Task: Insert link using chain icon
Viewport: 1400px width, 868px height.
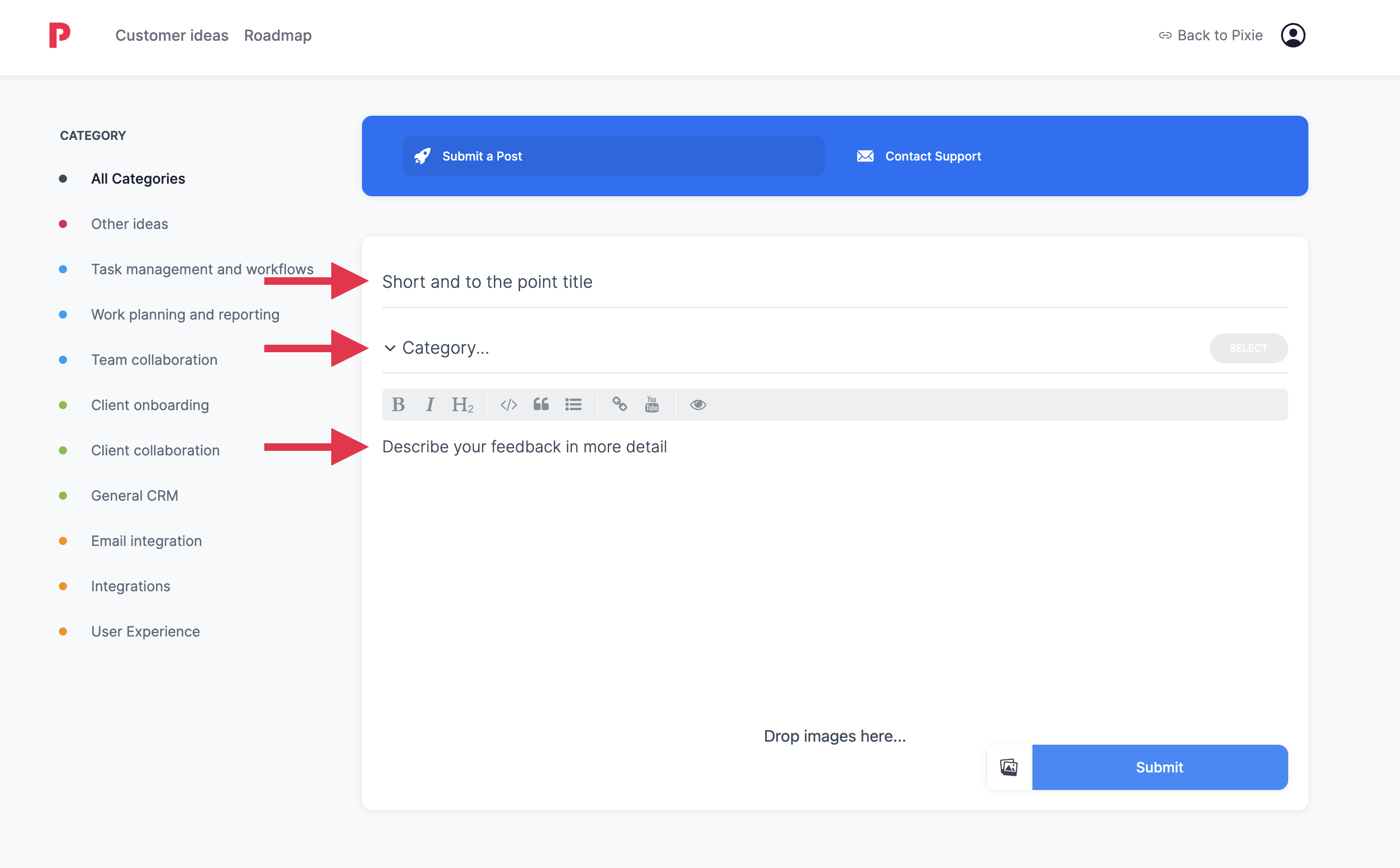Action: tap(619, 405)
